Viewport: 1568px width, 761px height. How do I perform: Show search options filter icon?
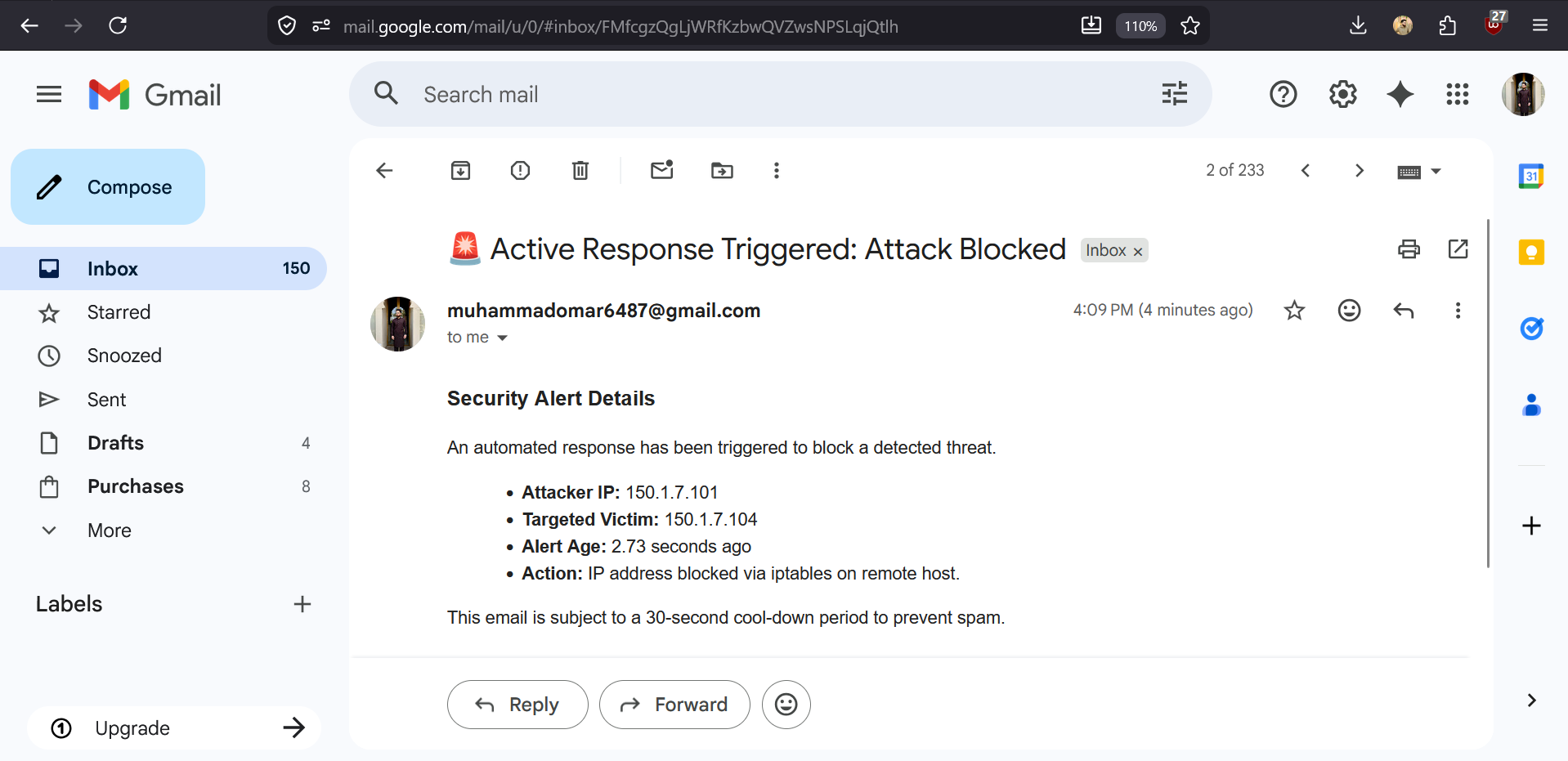pos(1175,94)
